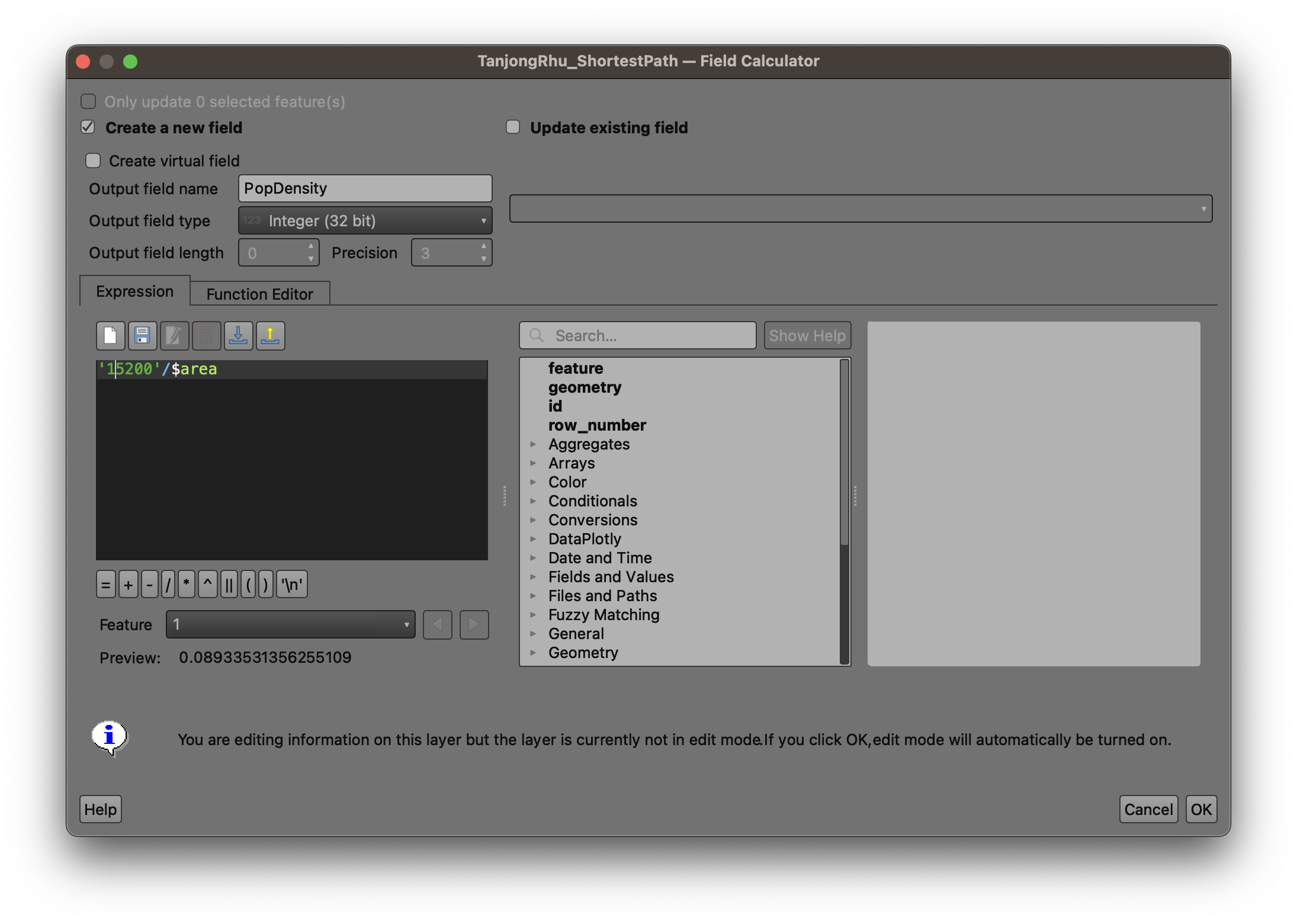This screenshot has width=1297, height=924.
Task: Insert the newline '\n' operator button
Action: click(x=292, y=585)
